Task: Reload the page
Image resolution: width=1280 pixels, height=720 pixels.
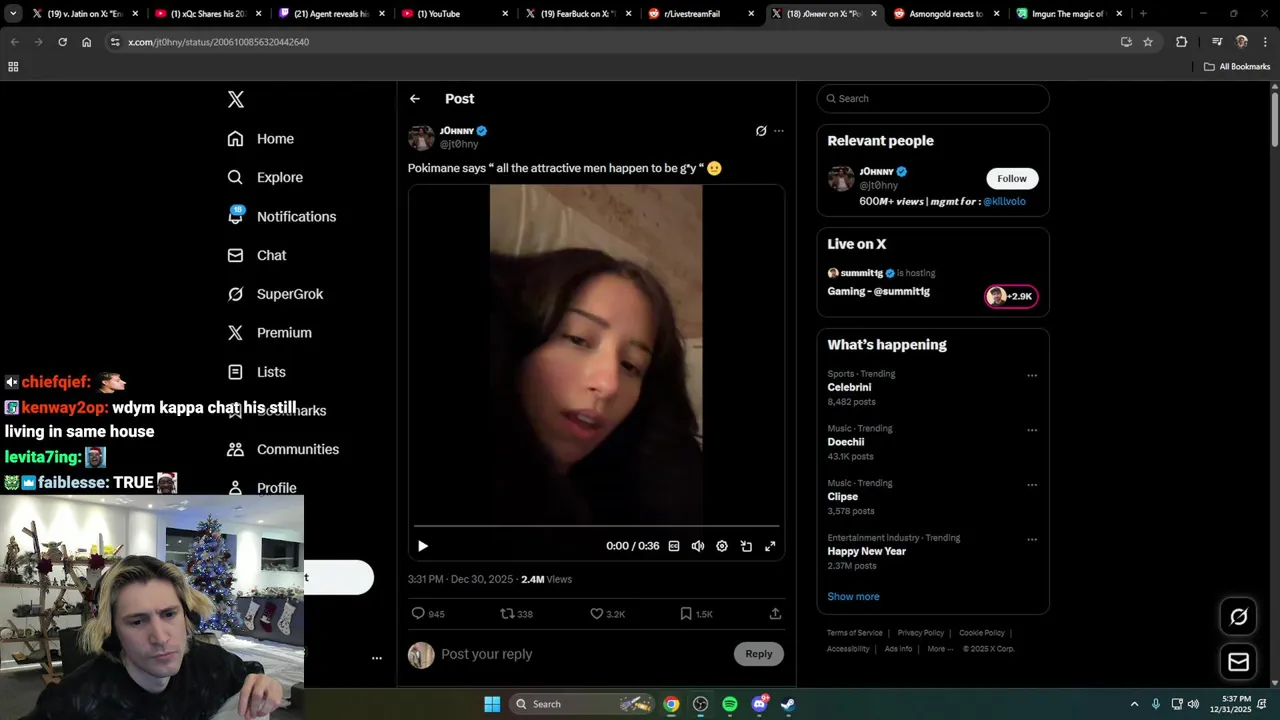Action: point(62,42)
